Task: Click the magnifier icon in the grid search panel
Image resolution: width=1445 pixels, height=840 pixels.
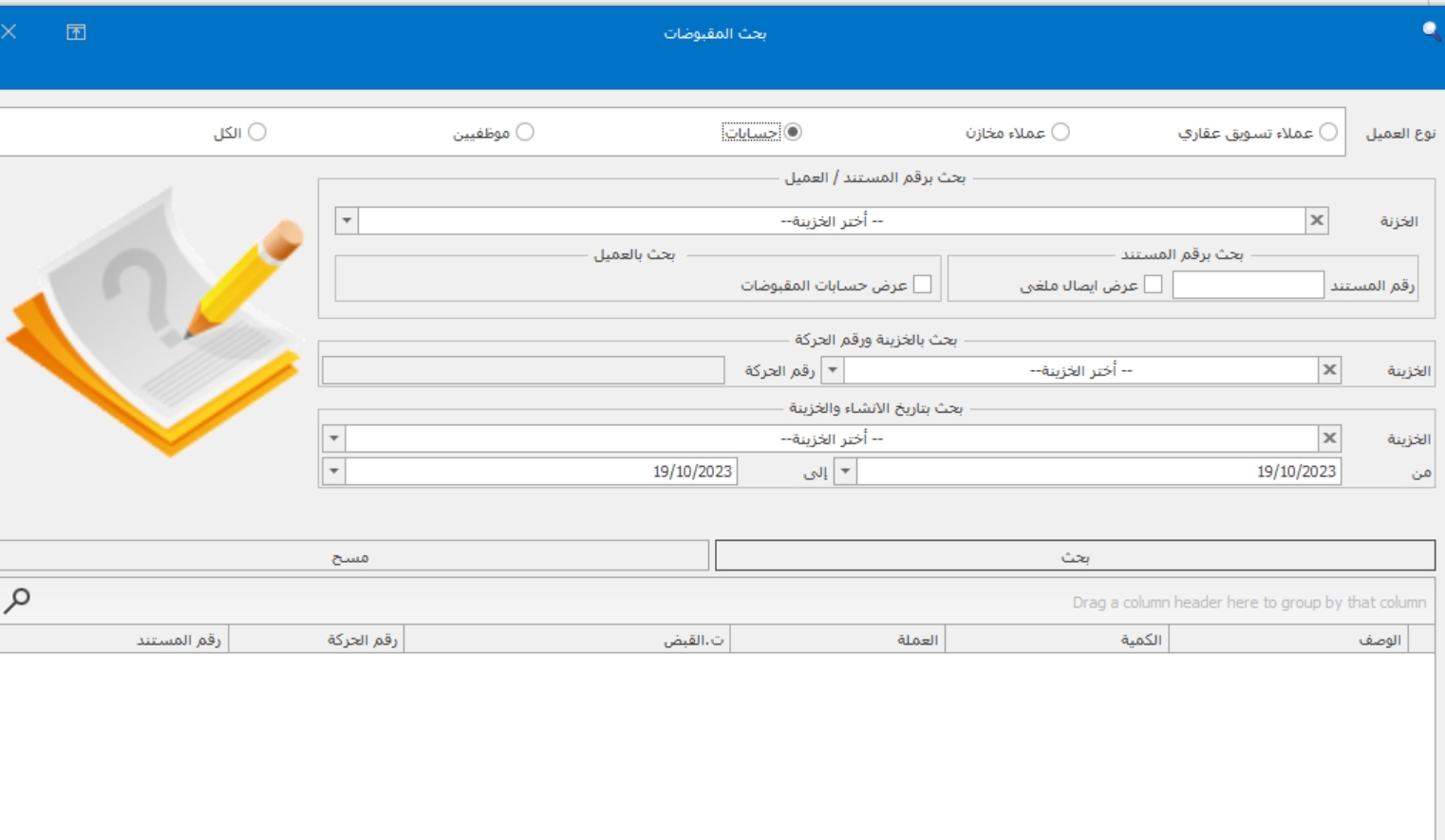Action: 17,600
